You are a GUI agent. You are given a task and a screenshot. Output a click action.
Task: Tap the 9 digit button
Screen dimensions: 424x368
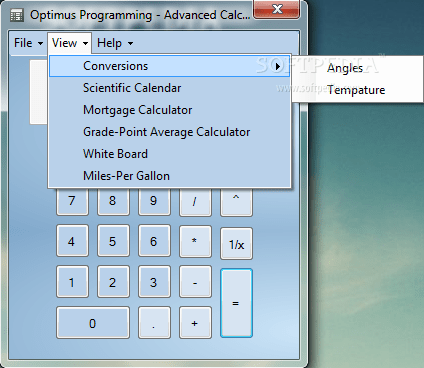pyautogui.click(x=154, y=201)
